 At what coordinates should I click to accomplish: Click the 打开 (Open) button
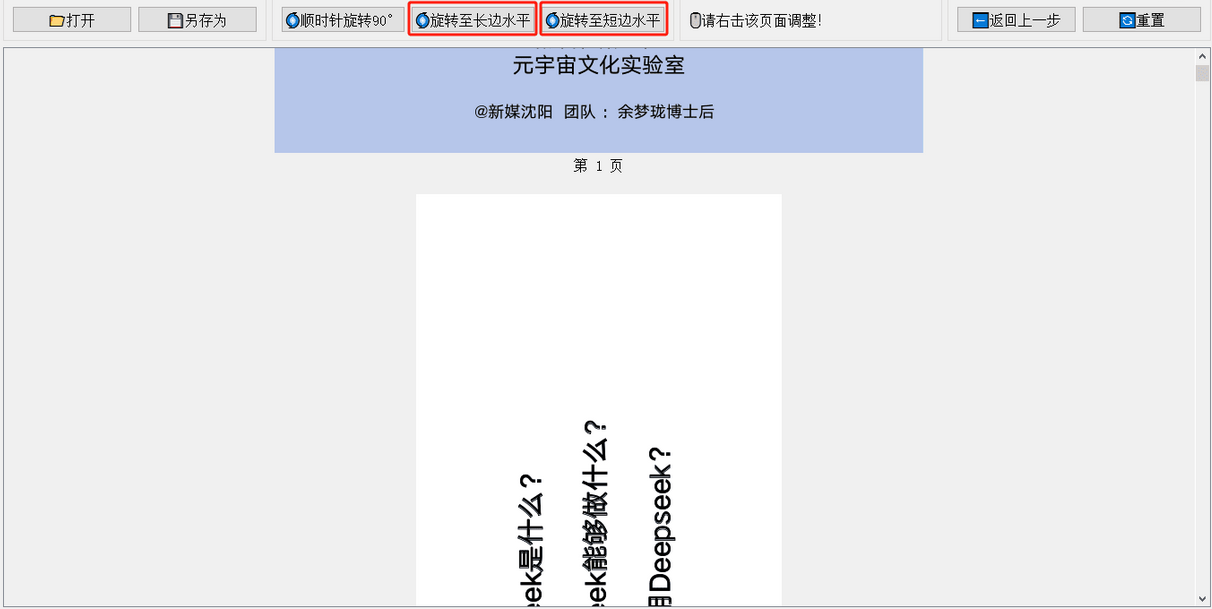click(72, 20)
